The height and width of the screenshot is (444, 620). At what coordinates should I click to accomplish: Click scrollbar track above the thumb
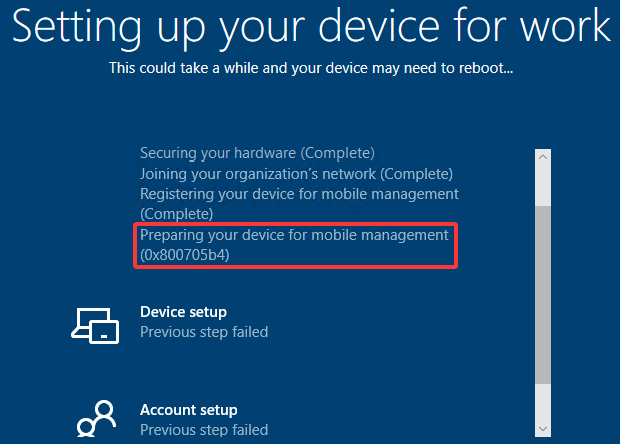[543, 185]
